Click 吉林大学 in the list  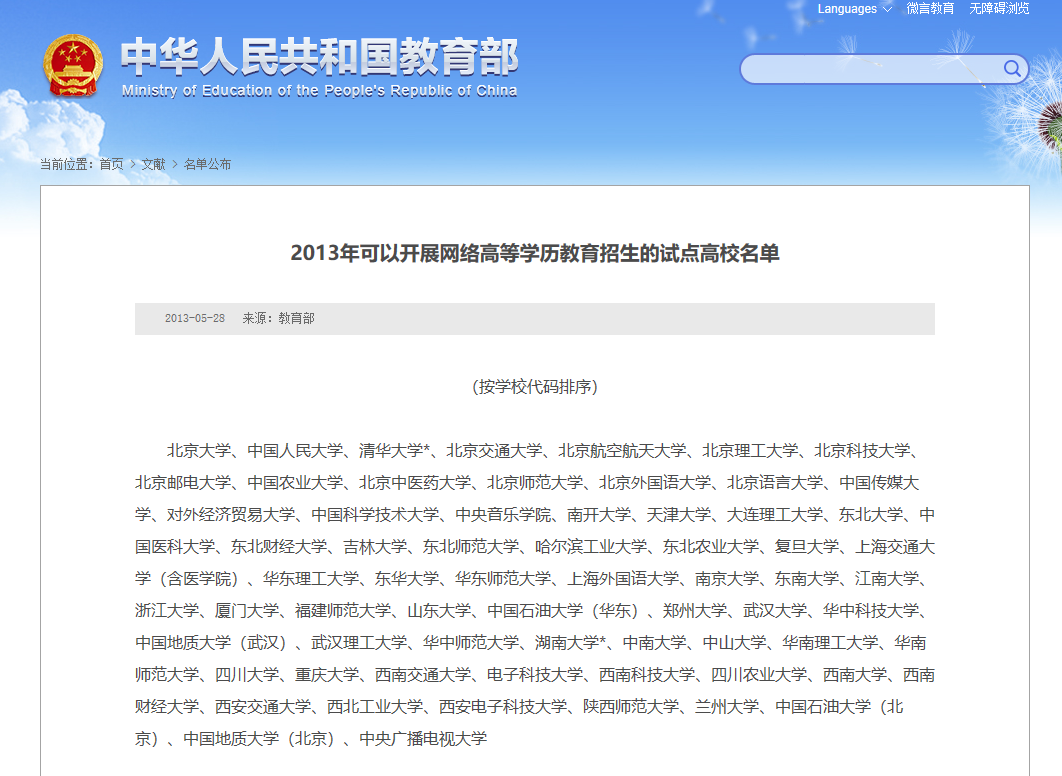click(375, 546)
